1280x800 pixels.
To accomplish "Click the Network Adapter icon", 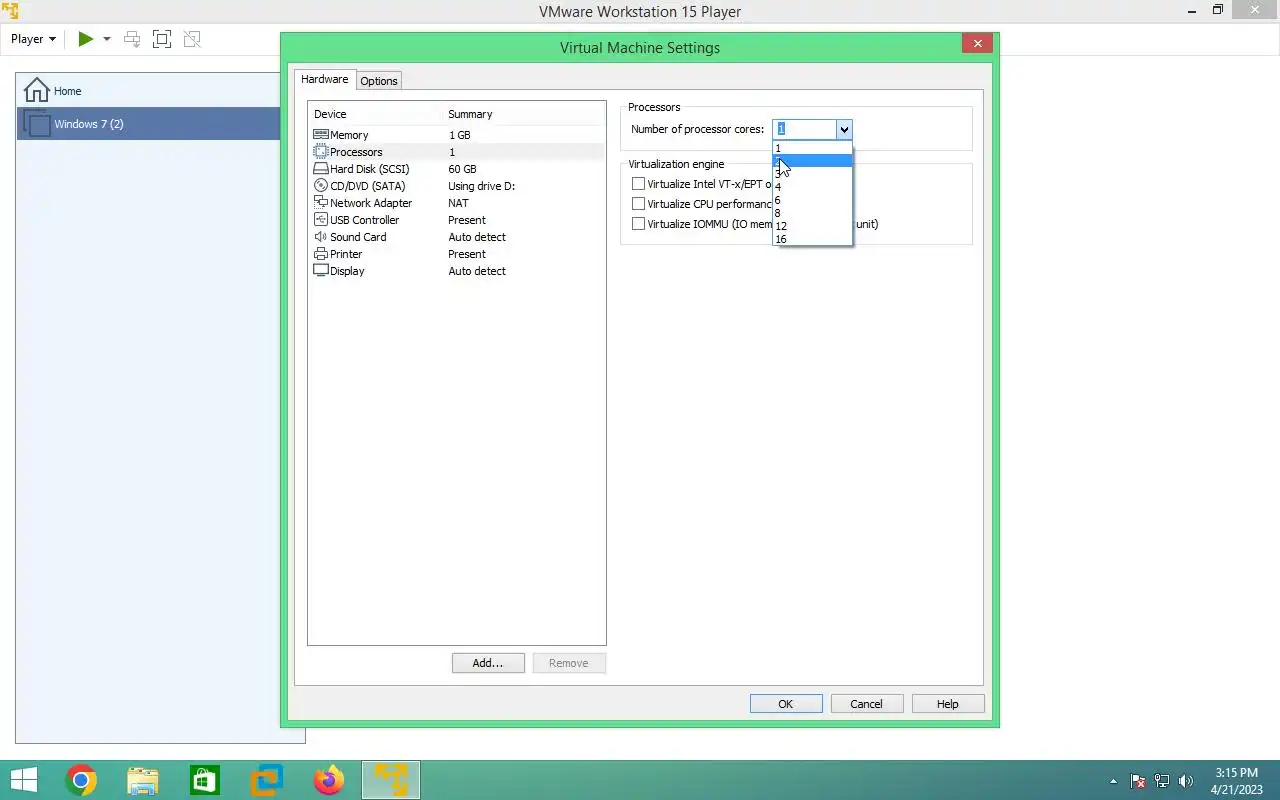I will [x=321, y=203].
